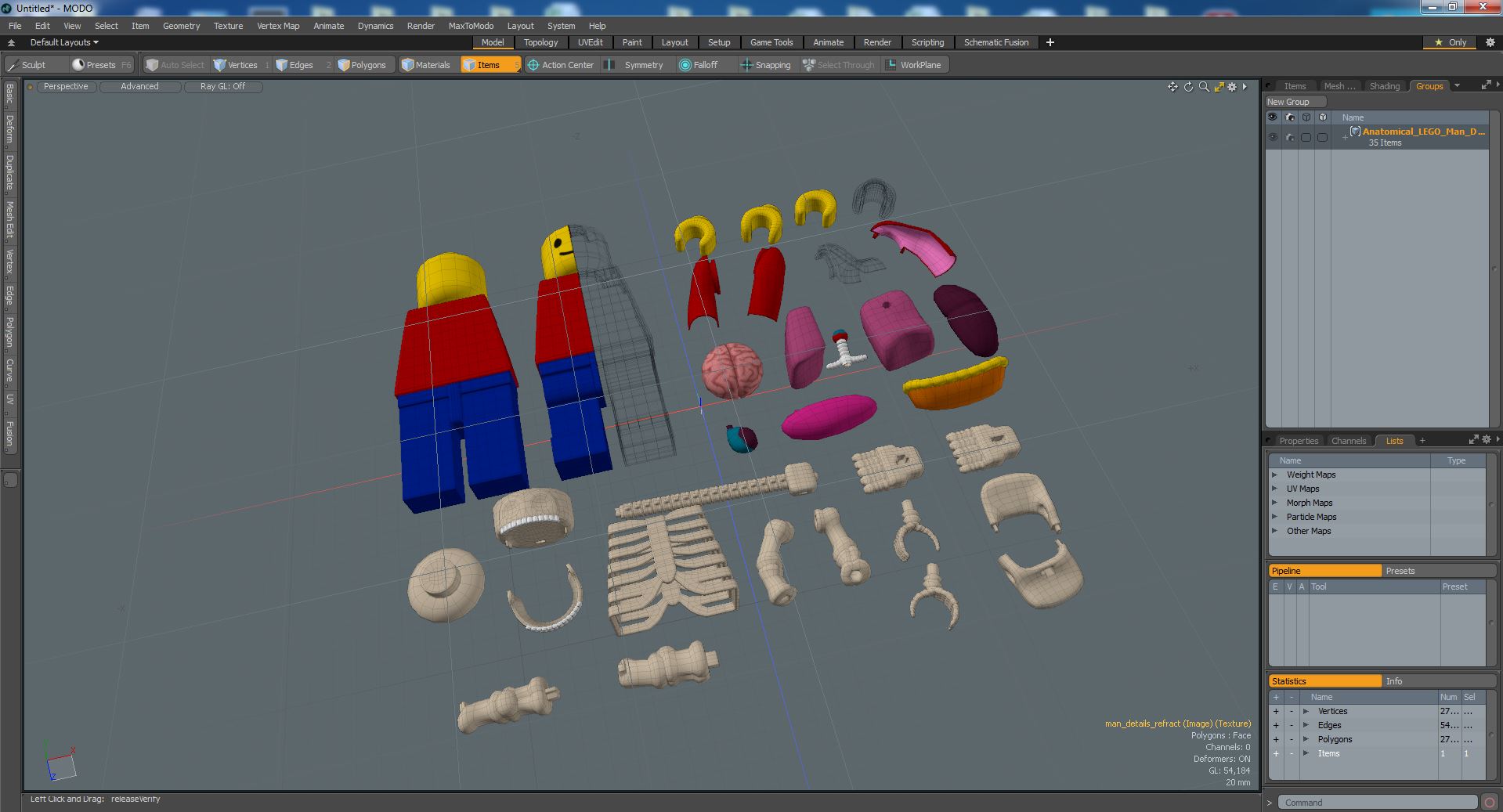Toggle the Only star button

[1450, 42]
